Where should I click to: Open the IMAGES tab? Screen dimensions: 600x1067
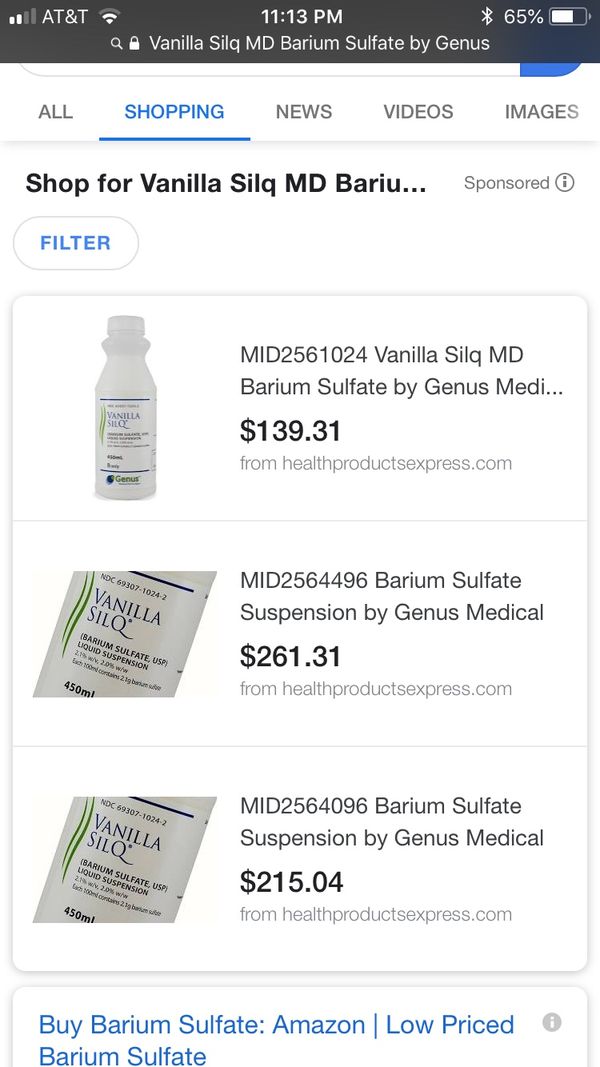(542, 111)
